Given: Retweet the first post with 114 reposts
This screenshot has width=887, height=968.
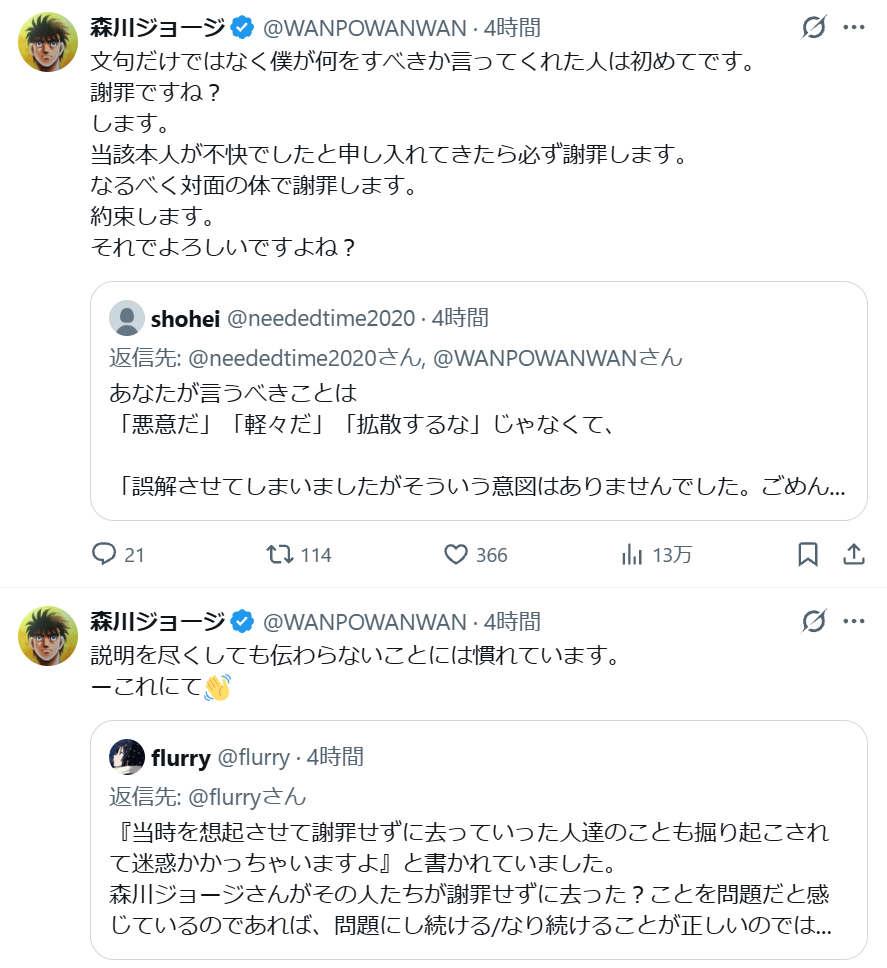Looking at the screenshot, I should click(281, 554).
